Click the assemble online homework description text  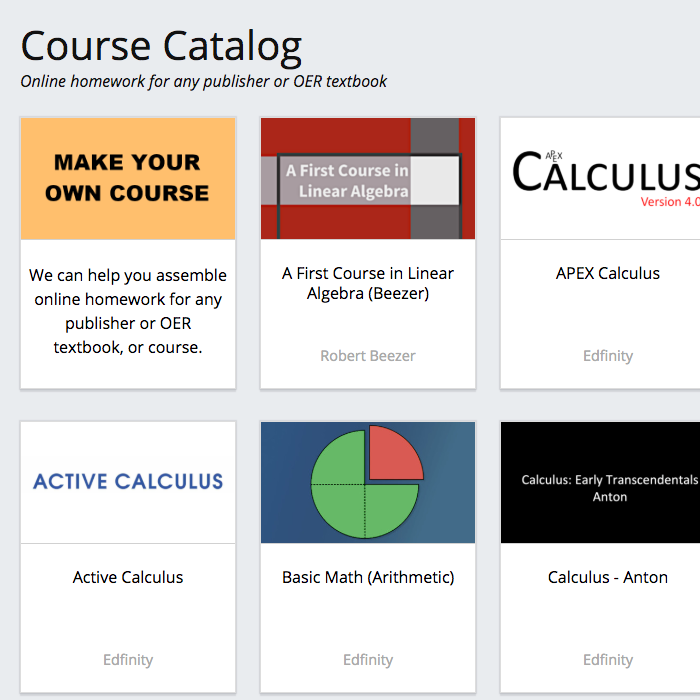click(128, 311)
